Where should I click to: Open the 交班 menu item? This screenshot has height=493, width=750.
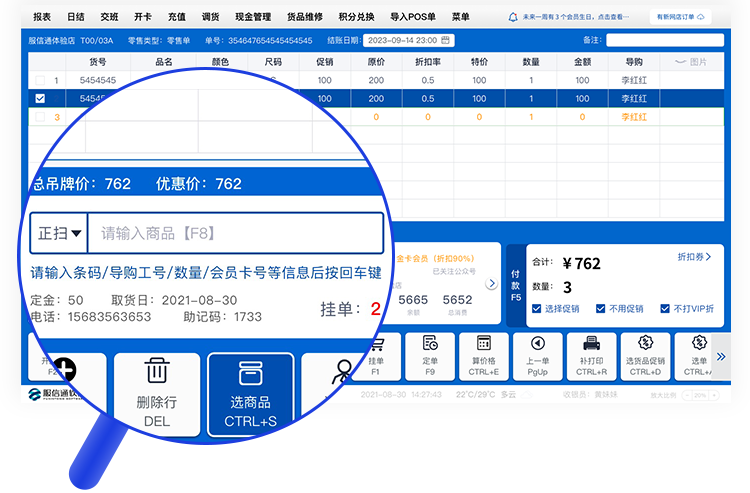[109, 17]
